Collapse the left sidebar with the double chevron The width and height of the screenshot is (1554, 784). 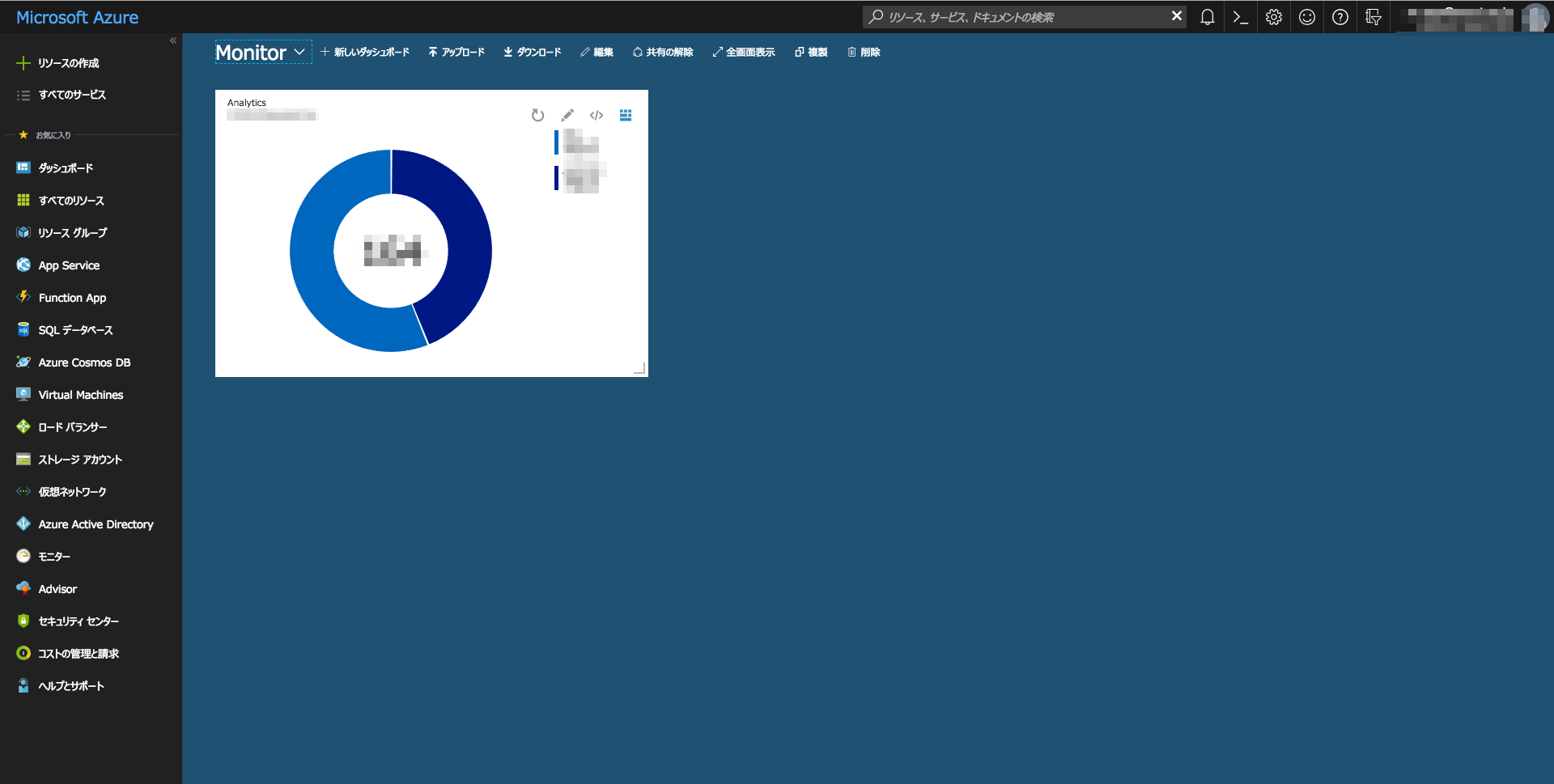coord(173,40)
